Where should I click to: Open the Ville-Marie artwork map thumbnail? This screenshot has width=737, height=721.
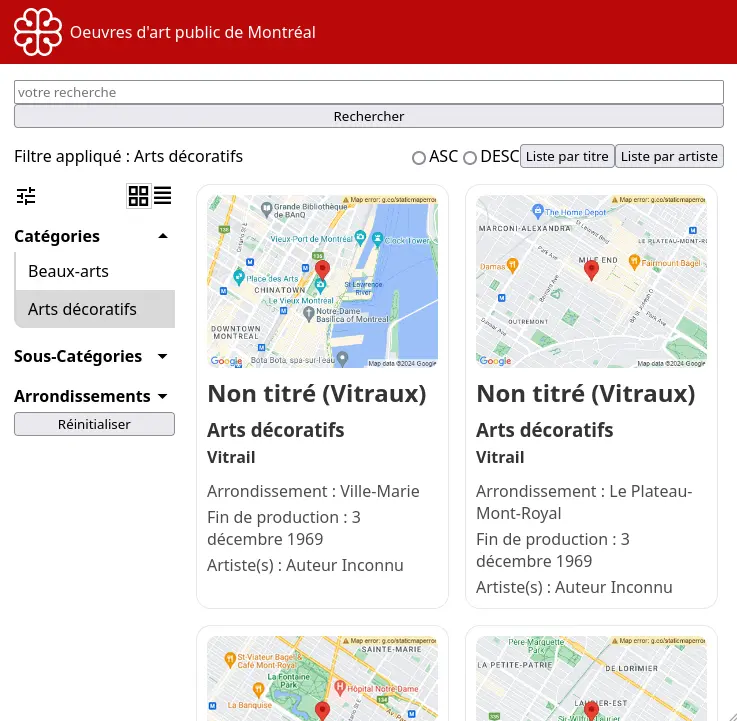pyautogui.click(x=322, y=281)
